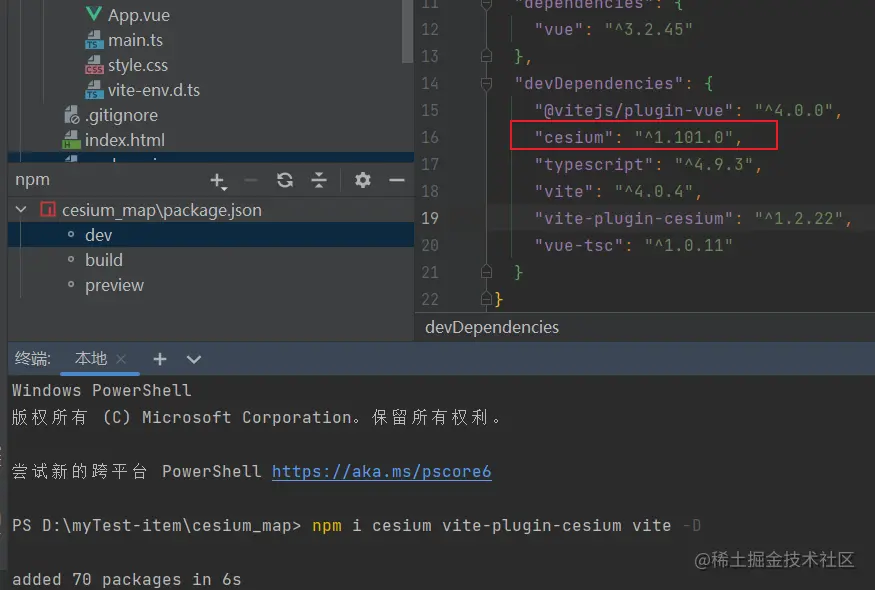Reload npm scripts with refresh icon

pyautogui.click(x=285, y=180)
